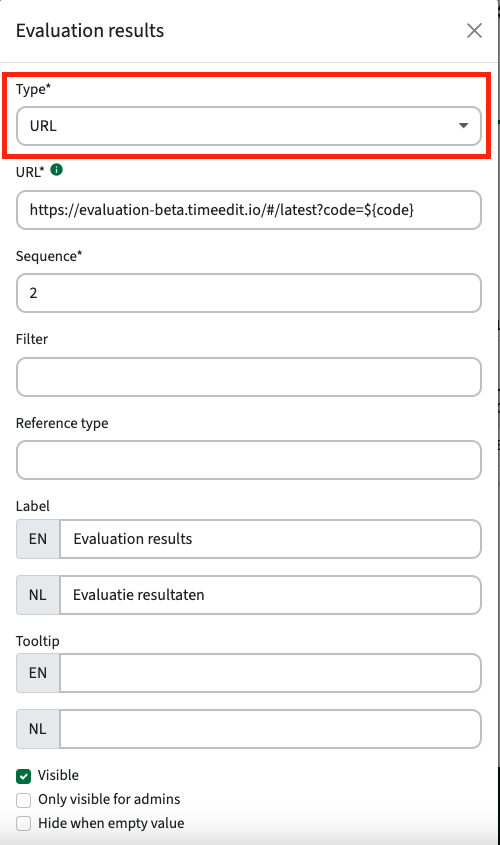Click the Visible checkbox label text
This screenshot has width=500, height=845.
point(58,775)
